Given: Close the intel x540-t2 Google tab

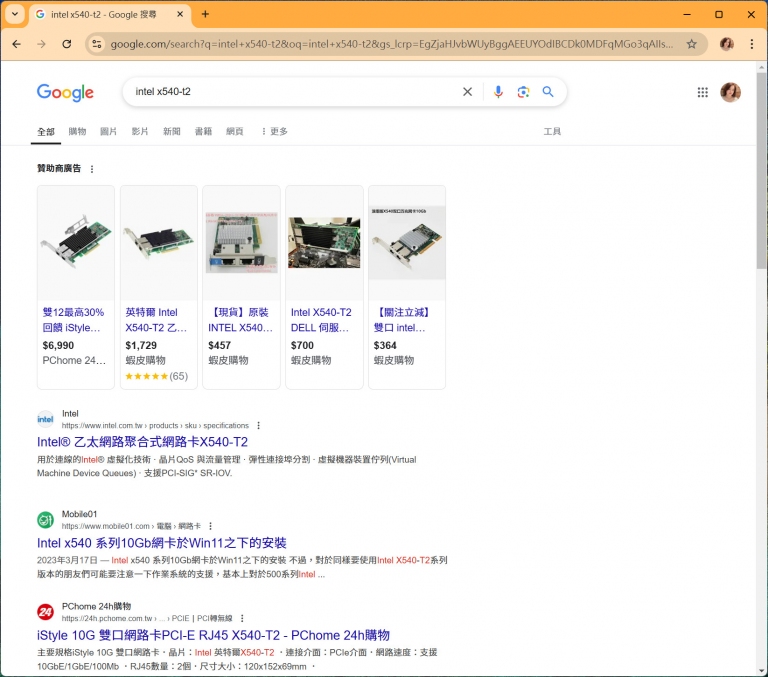Looking at the screenshot, I should pyautogui.click(x=180, y=14).
